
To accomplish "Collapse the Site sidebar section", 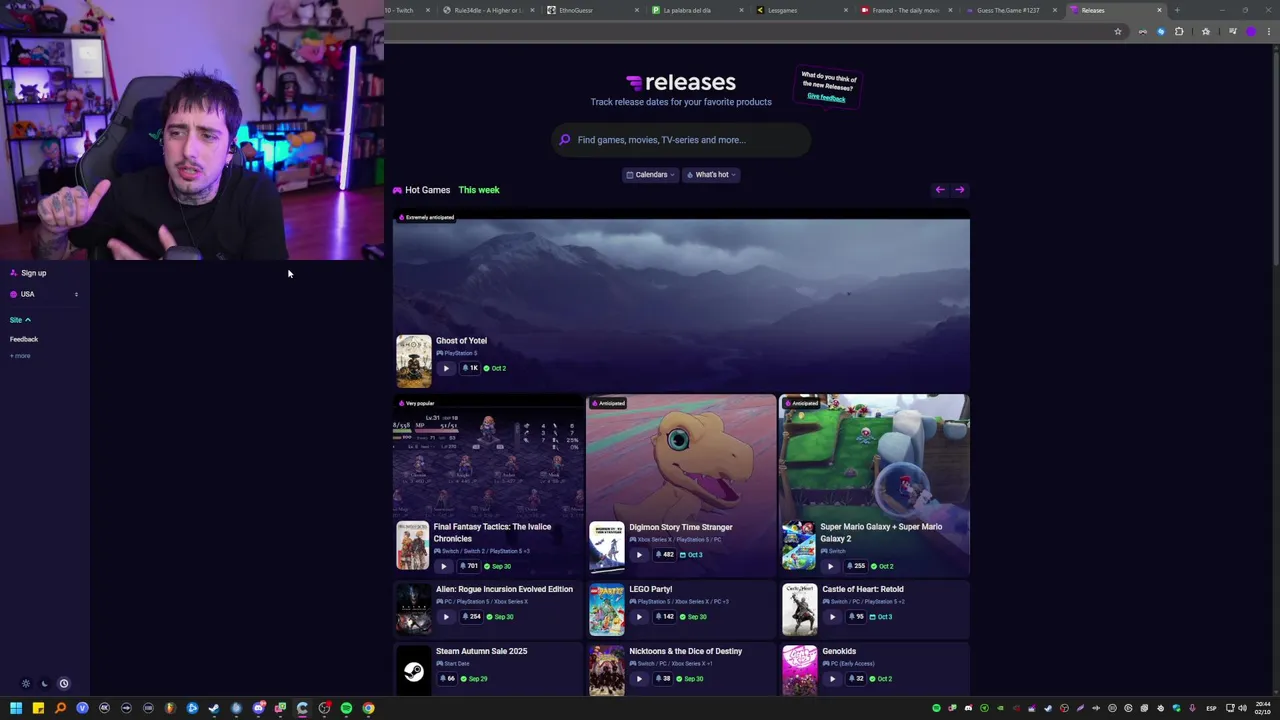I will [x=20, y=320].
